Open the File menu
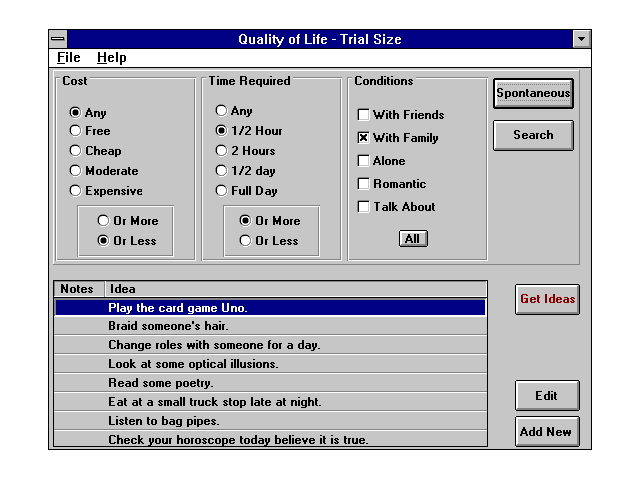 click(x=68, y=58)
